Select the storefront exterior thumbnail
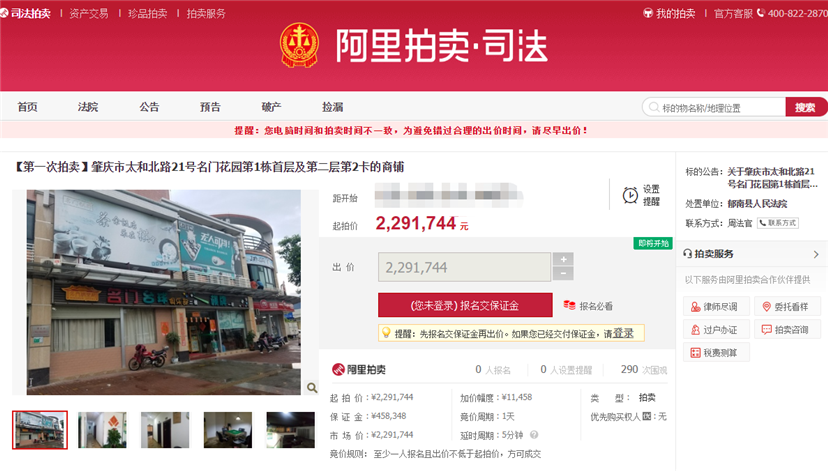This screenshot has height=471, width=828. coord(40,430)
